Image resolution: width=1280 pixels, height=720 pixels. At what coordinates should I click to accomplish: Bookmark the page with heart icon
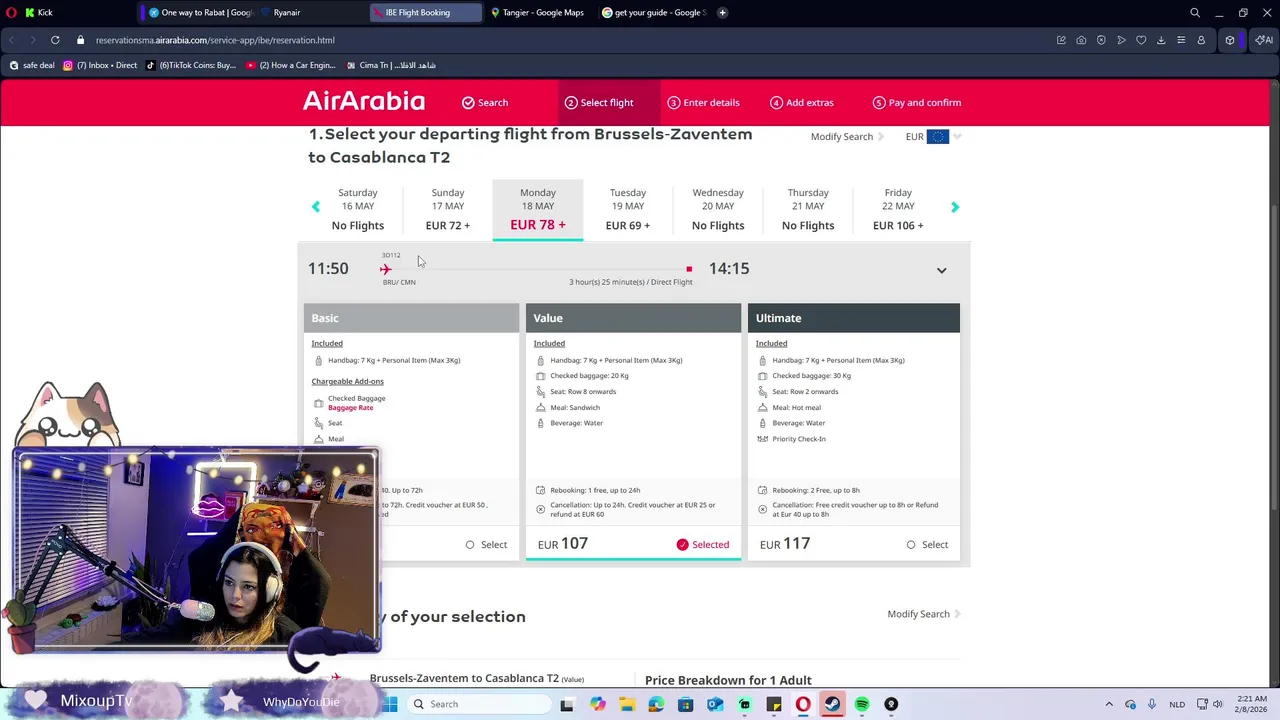(x=1141, y=40)
